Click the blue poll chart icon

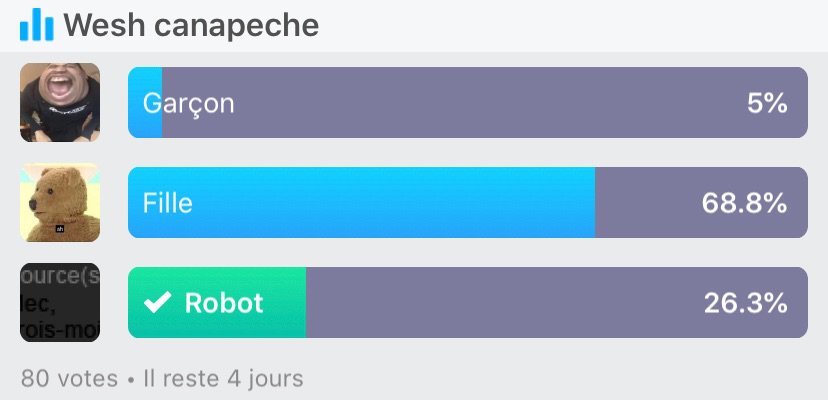pos(36,24)
